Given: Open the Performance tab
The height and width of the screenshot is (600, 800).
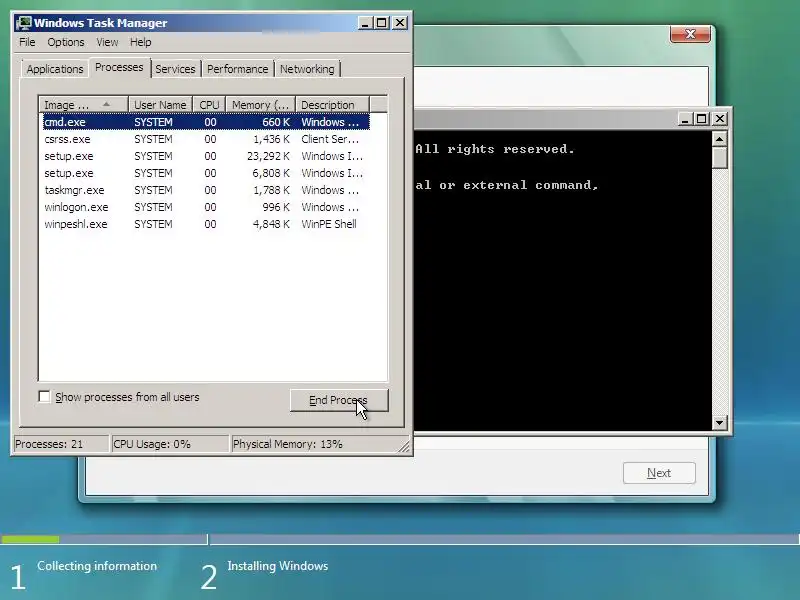Looking at the screenshot, I should [237, 69].
